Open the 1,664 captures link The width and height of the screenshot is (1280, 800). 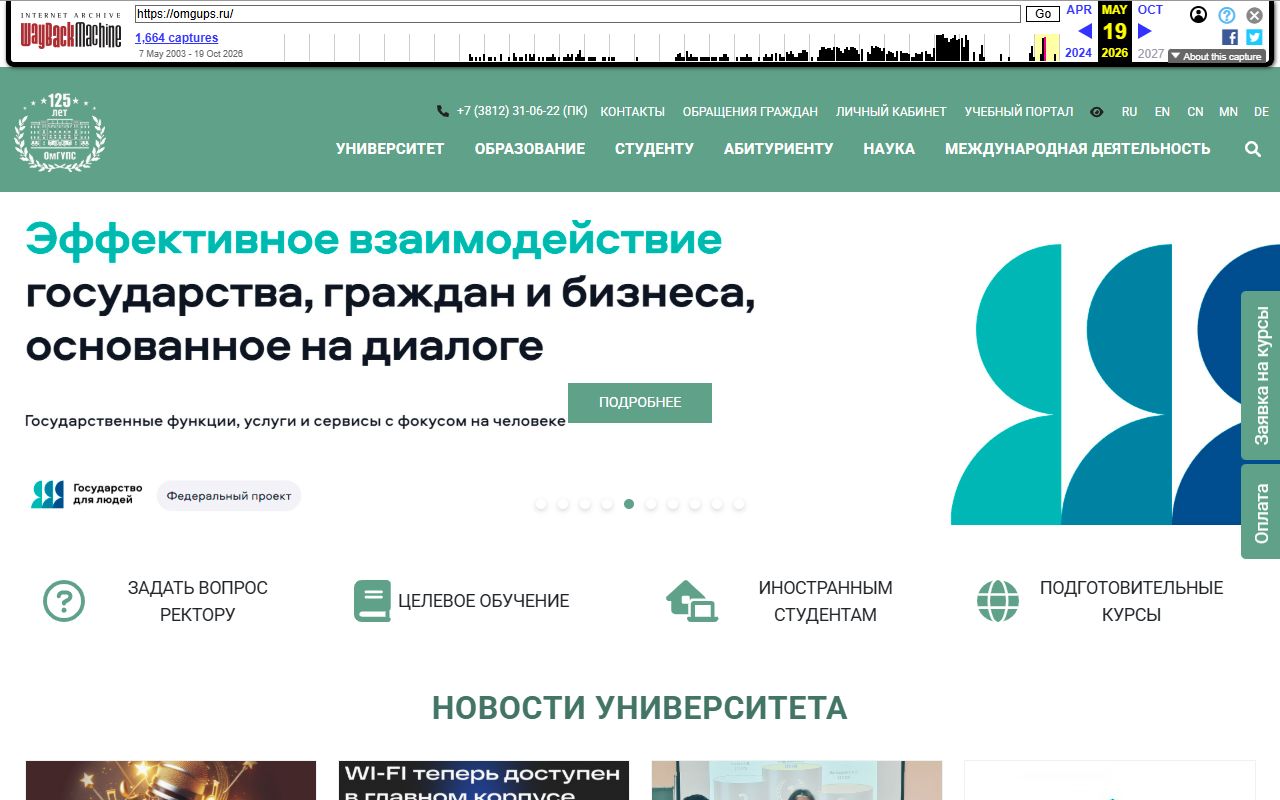point(177,38)
